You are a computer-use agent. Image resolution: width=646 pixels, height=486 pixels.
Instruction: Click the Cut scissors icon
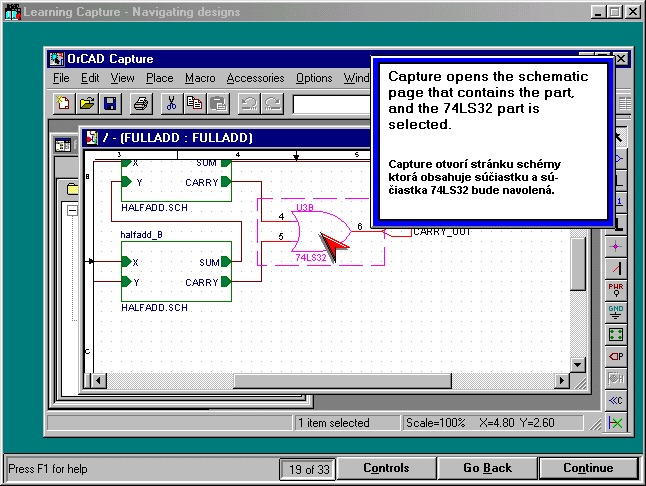pos(171,103)
